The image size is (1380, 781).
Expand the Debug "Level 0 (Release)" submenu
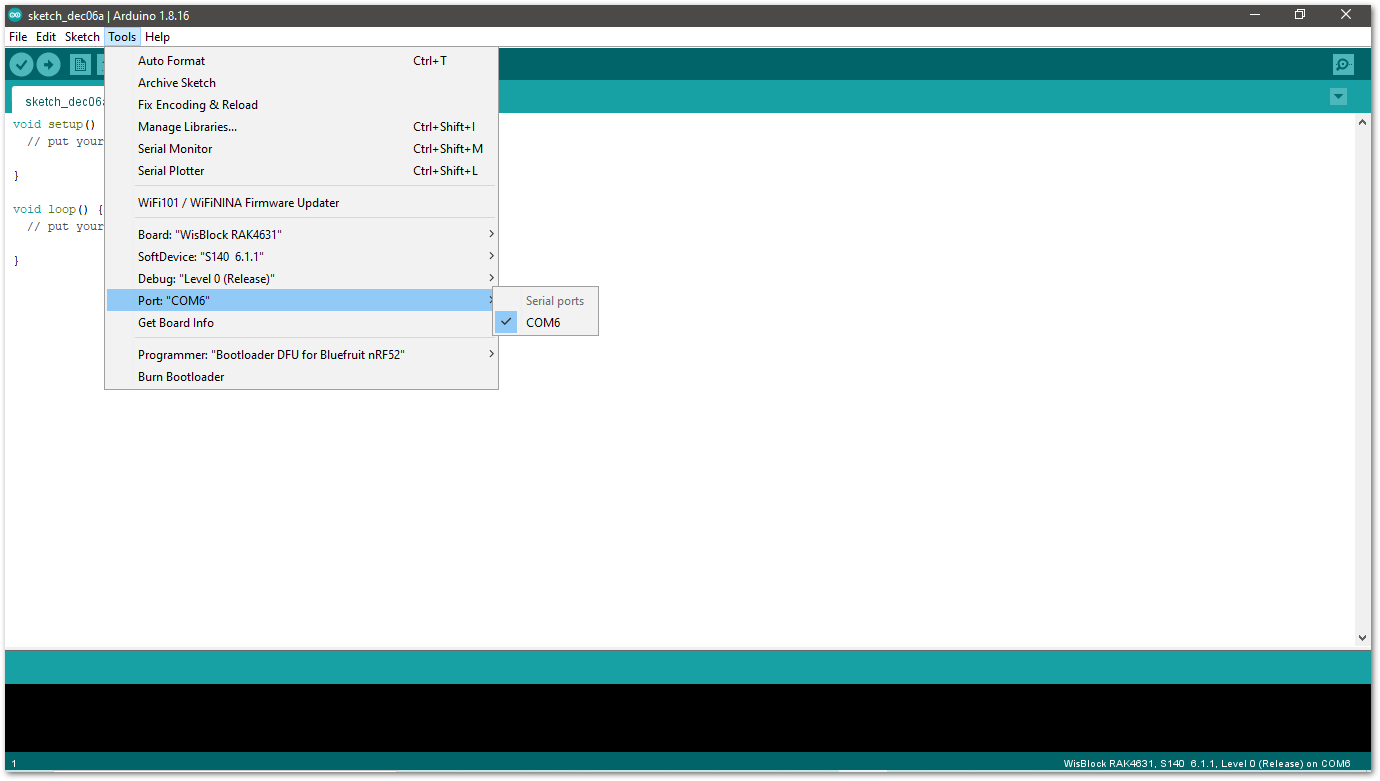[302, 279]
